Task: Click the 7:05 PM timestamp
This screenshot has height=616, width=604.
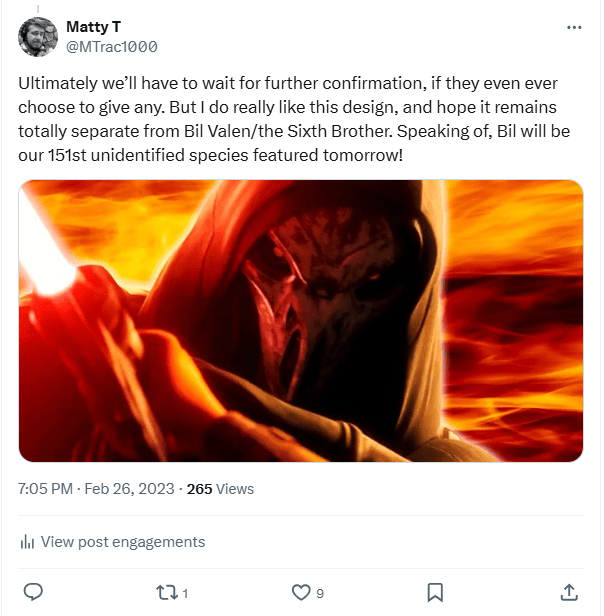Action: click(x=46, y=489)
